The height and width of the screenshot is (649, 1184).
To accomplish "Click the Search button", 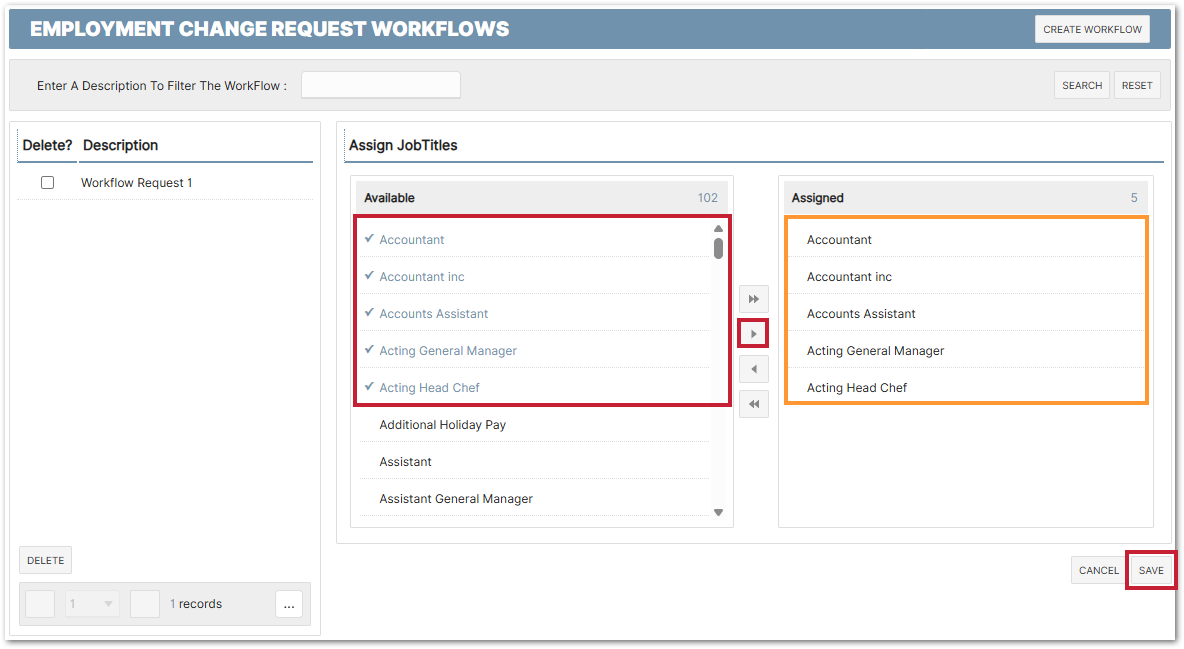I will coord(1081,86).
